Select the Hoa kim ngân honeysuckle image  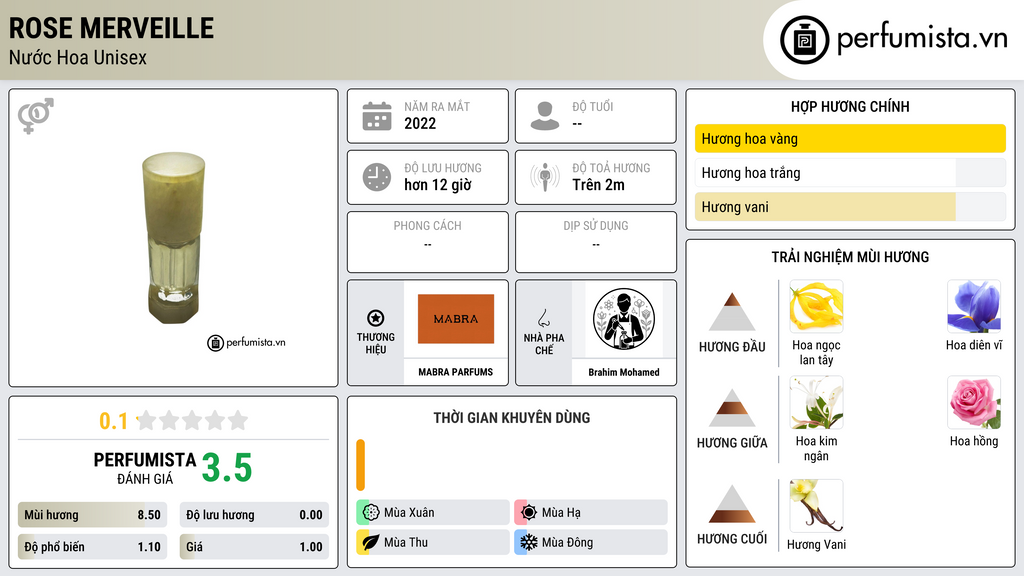tap(816, 402)
